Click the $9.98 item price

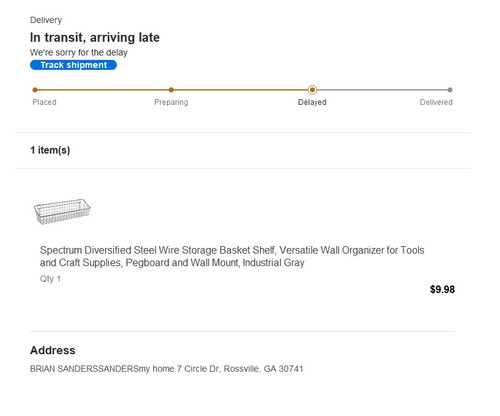point(442,289)
